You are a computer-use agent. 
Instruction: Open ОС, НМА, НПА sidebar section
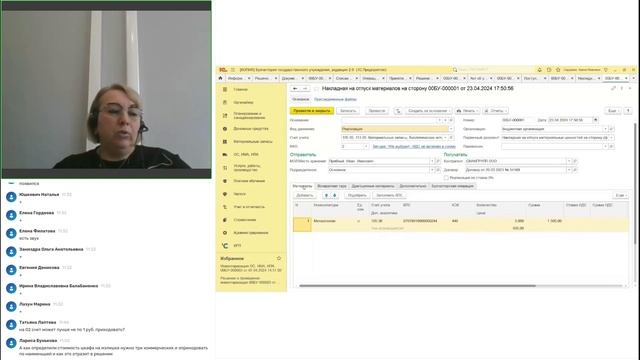(246, 155)
